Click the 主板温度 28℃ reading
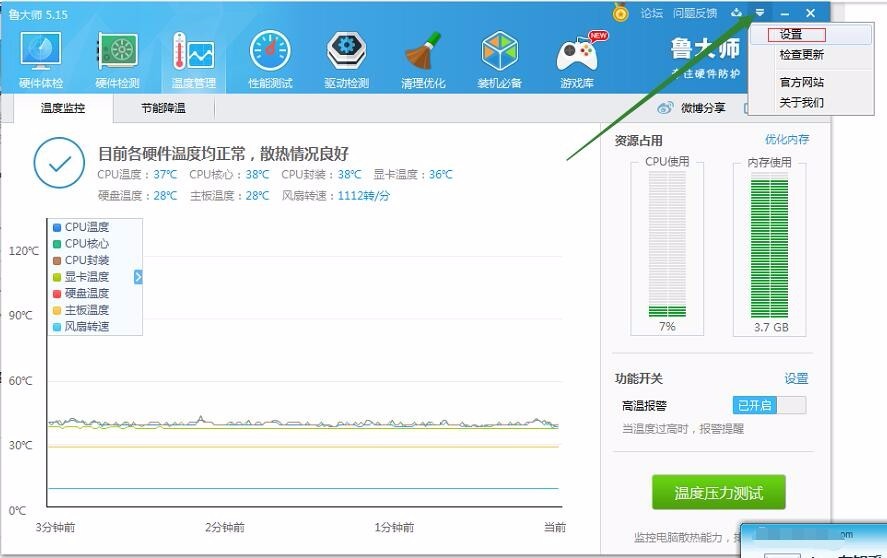This screenshot has width=887, height=558. (229, 196)
